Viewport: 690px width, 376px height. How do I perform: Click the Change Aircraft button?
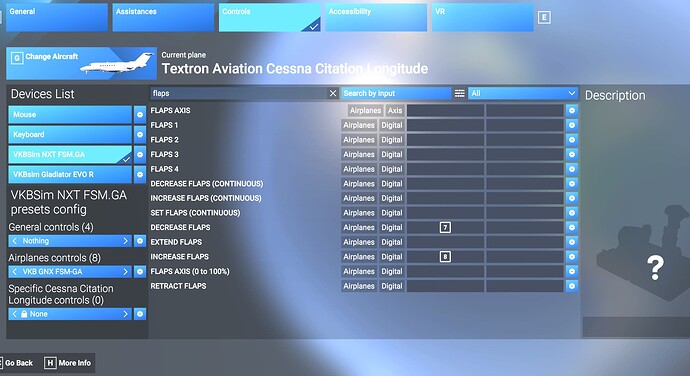click(x=81, y=63)
